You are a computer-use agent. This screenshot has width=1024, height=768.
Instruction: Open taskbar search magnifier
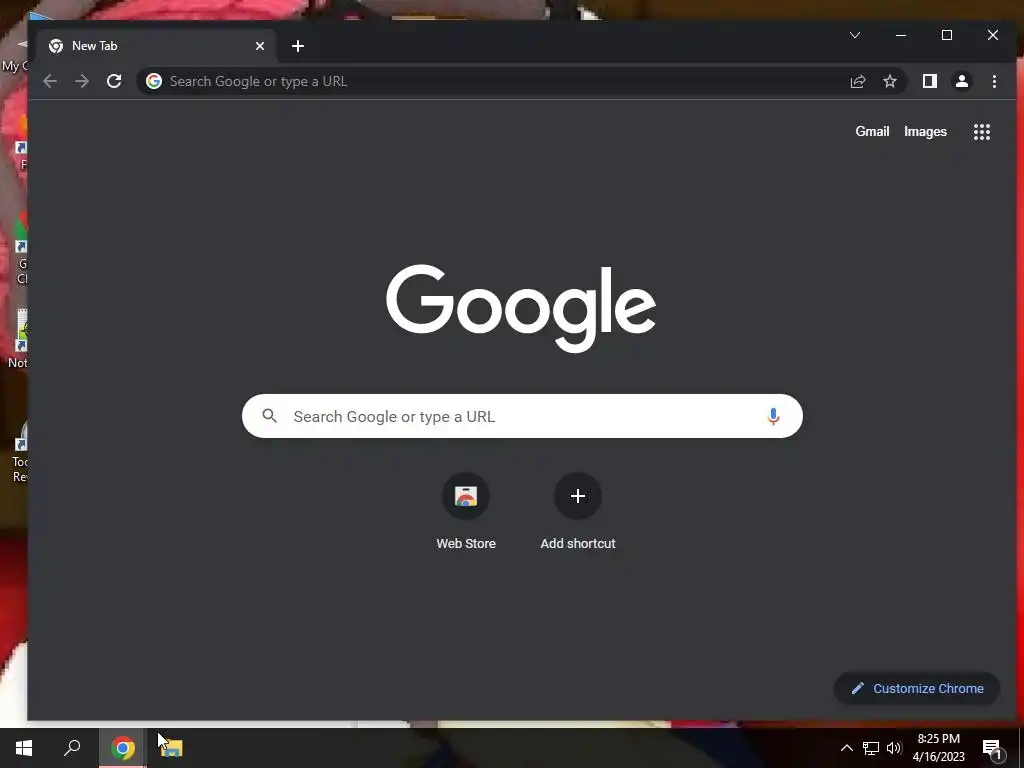pyautogui.click(x=72, y=748)
